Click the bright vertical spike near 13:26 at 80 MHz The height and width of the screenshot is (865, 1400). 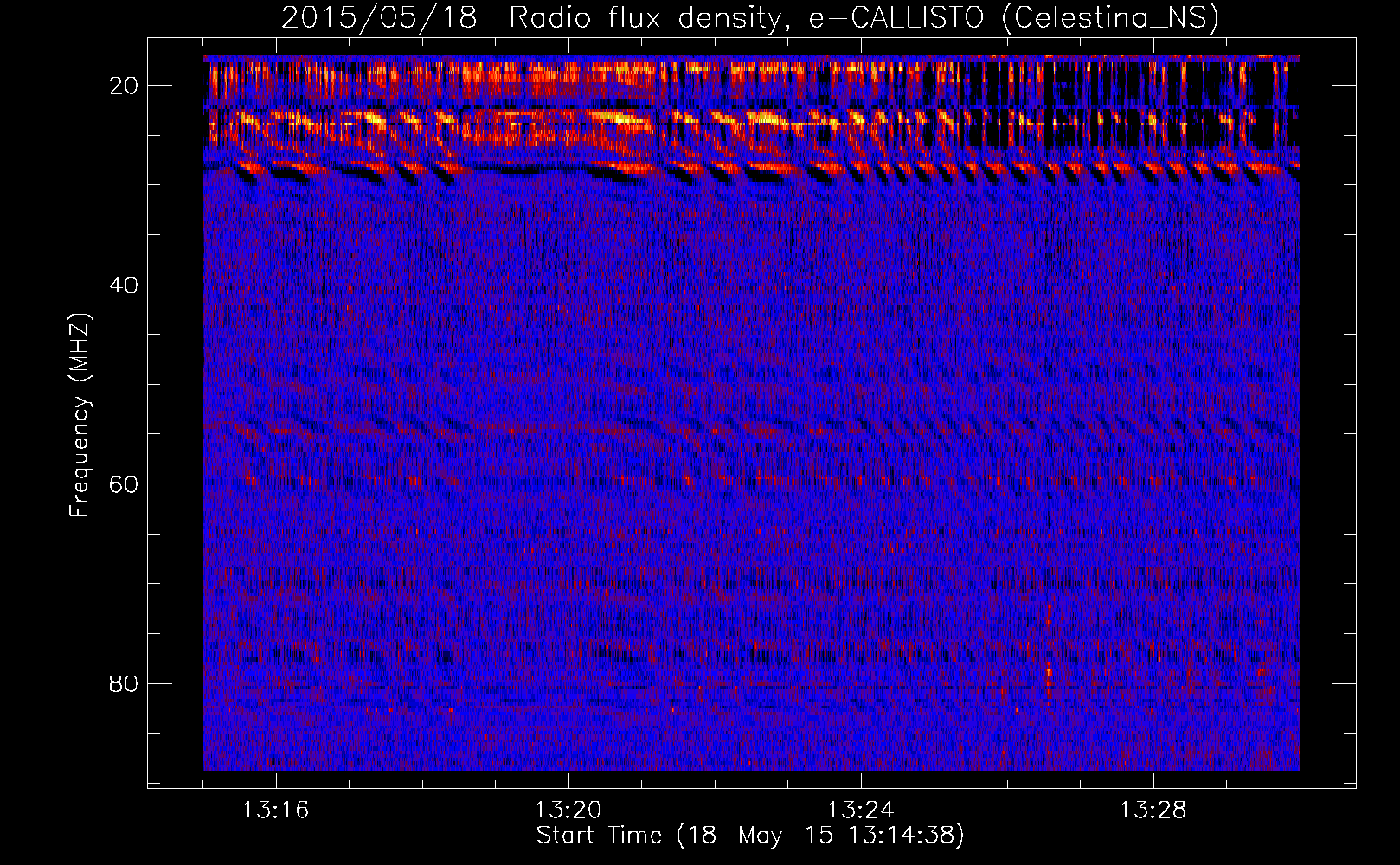point(1049,670)
